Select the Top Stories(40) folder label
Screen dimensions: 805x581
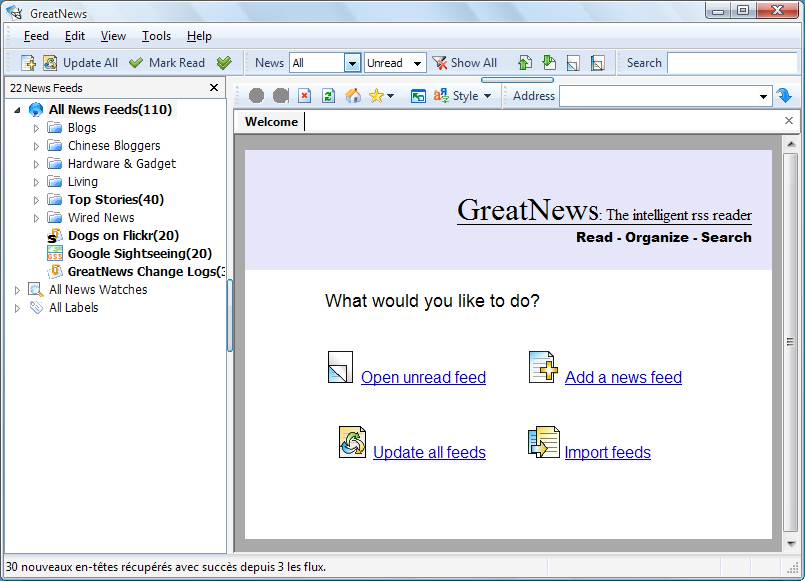coord(116,200)
